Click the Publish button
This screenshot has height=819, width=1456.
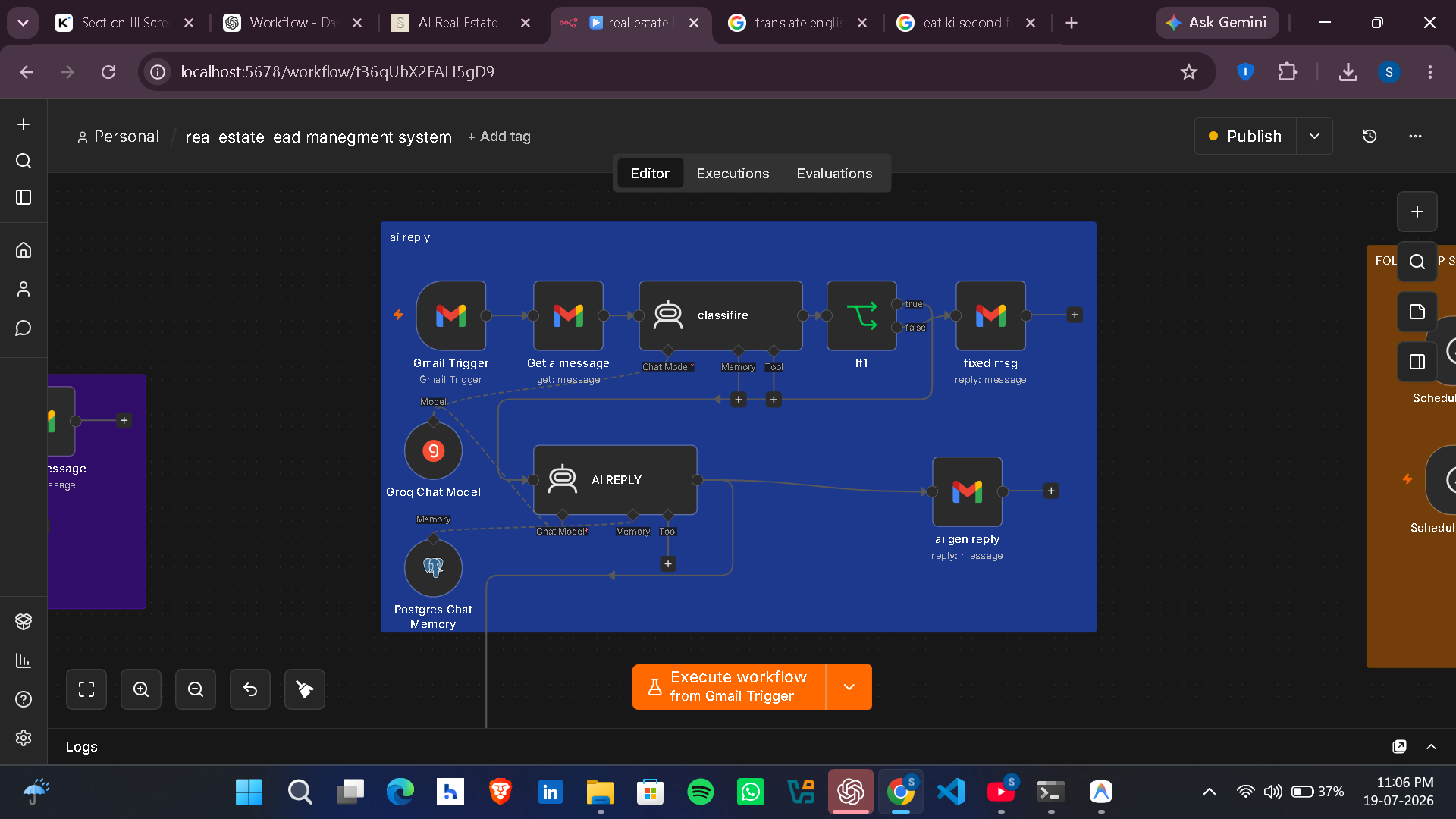click(1245, 136)
